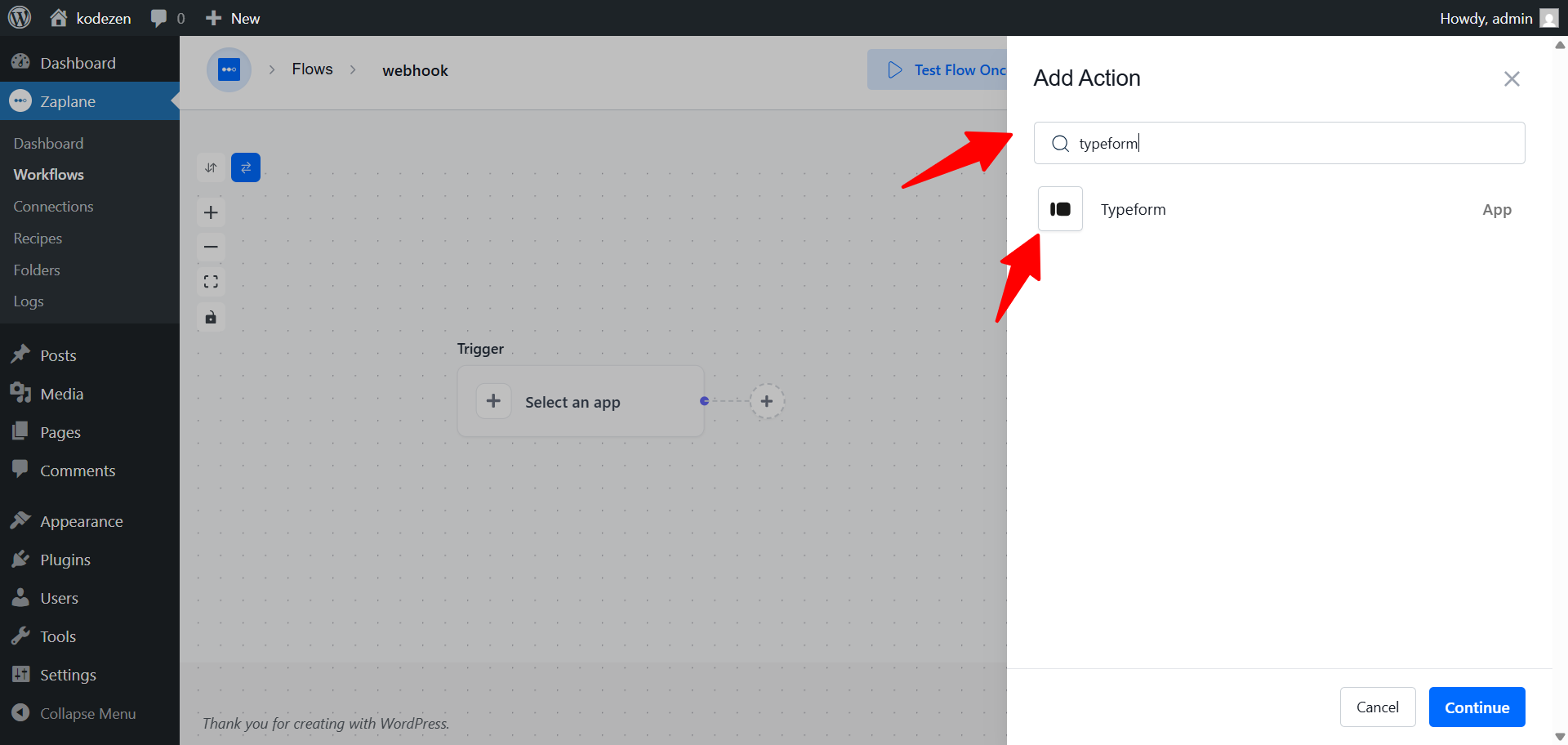Click the action search field

1279,143
